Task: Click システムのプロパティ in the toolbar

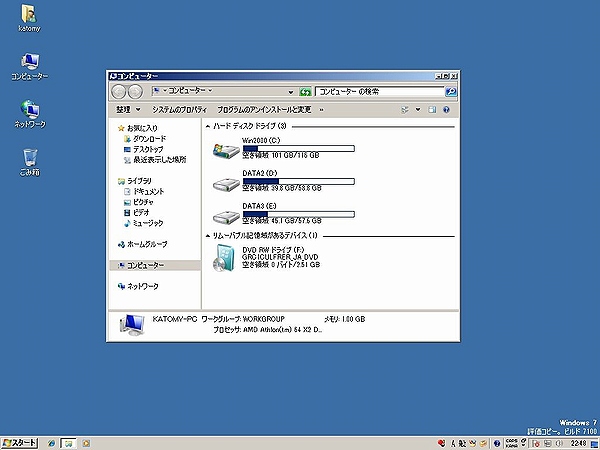Action: pos(179,110)
